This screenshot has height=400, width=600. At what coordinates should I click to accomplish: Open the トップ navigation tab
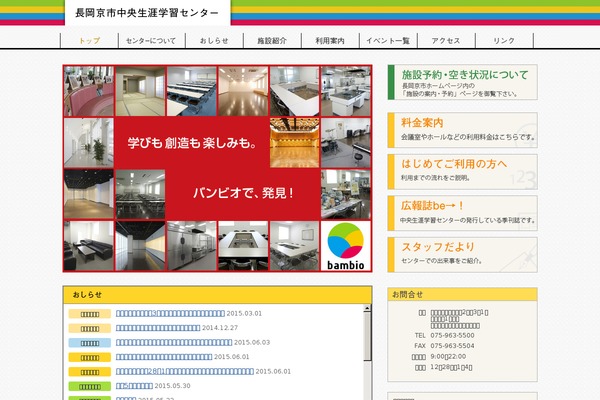[90, 41]
